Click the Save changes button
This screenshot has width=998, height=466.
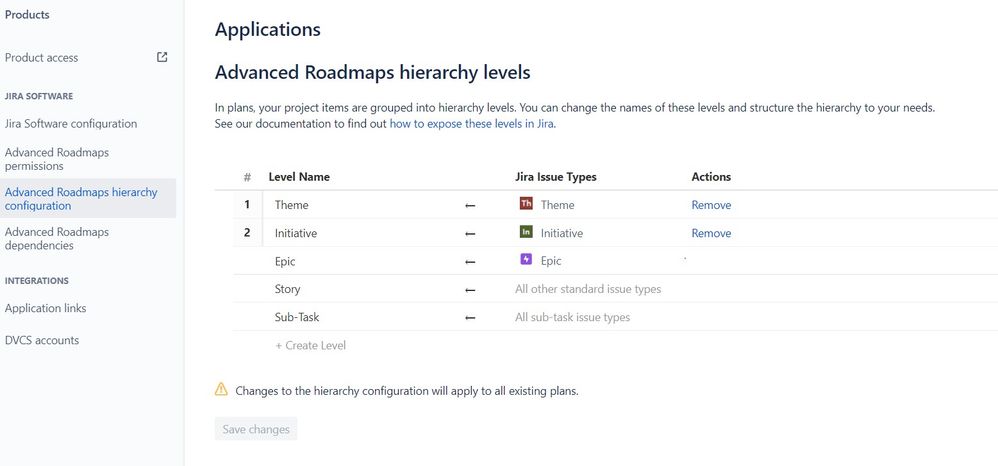tap(256, 429)
